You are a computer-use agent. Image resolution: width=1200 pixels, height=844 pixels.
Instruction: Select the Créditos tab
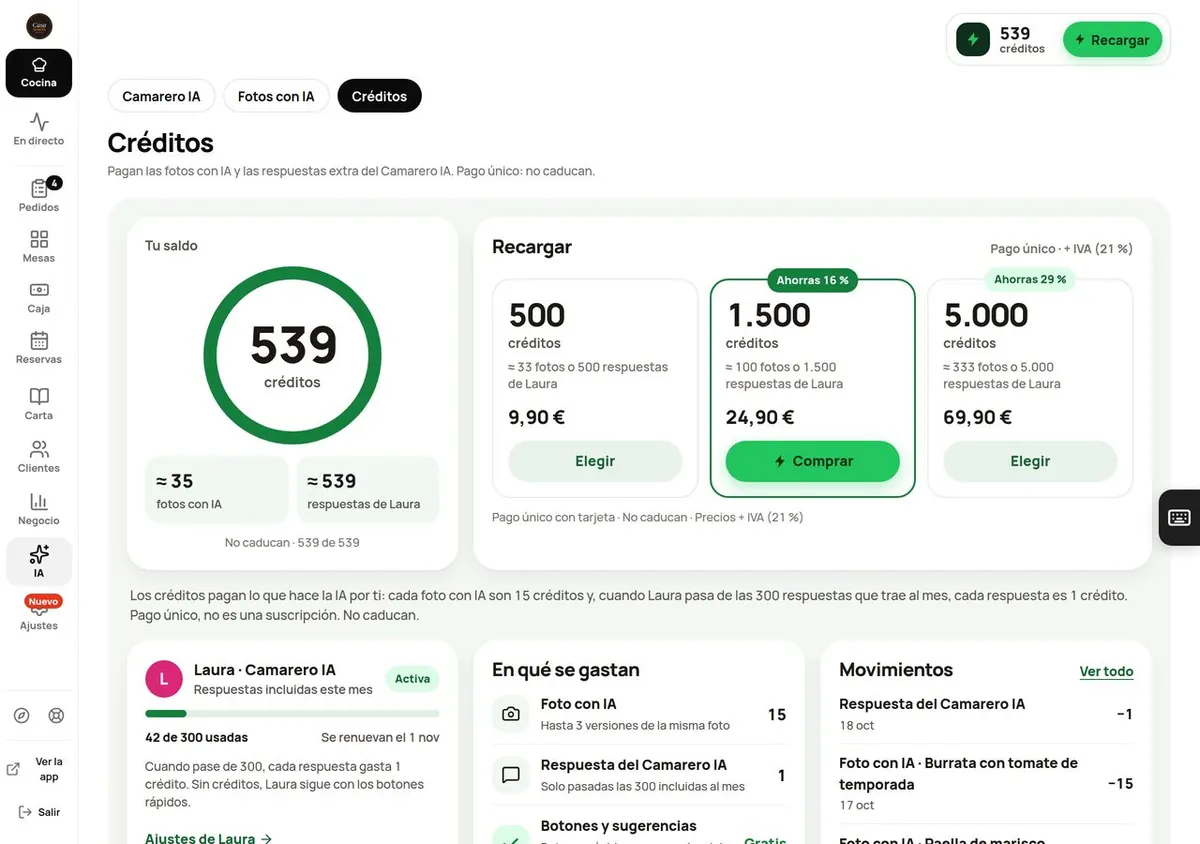click(379, 96)
